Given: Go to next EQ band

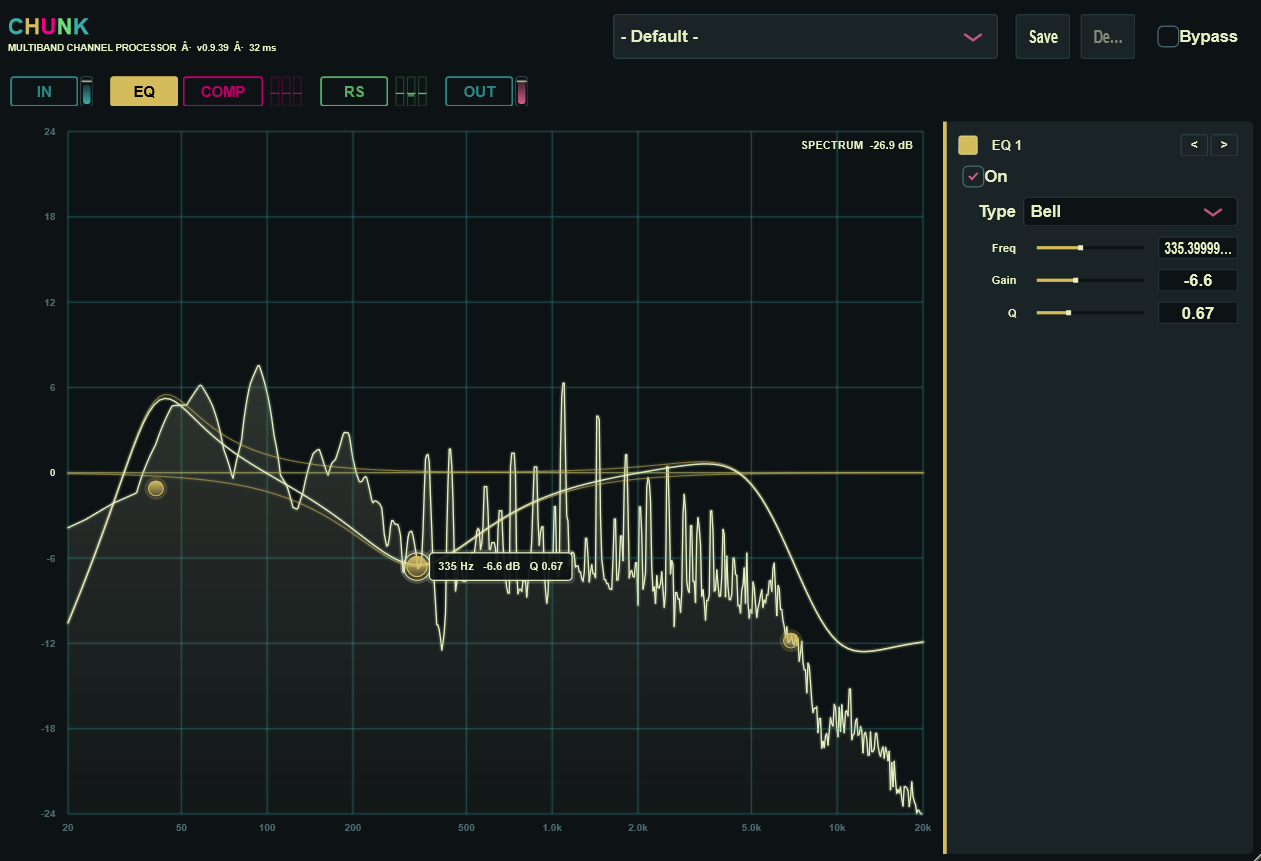Looking at the screenshot, I should tap(1224, 145).
